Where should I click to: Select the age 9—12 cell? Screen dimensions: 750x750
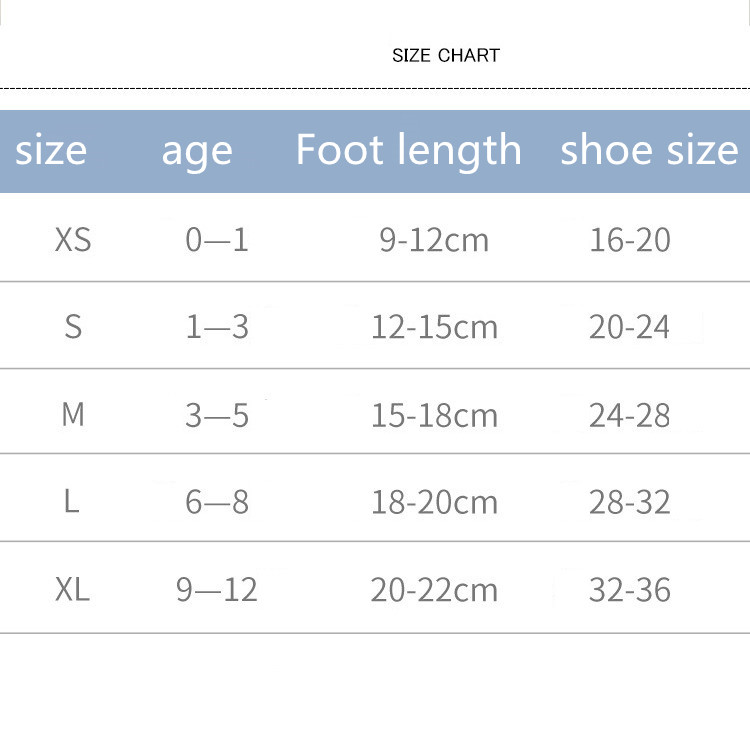[217, 590]
